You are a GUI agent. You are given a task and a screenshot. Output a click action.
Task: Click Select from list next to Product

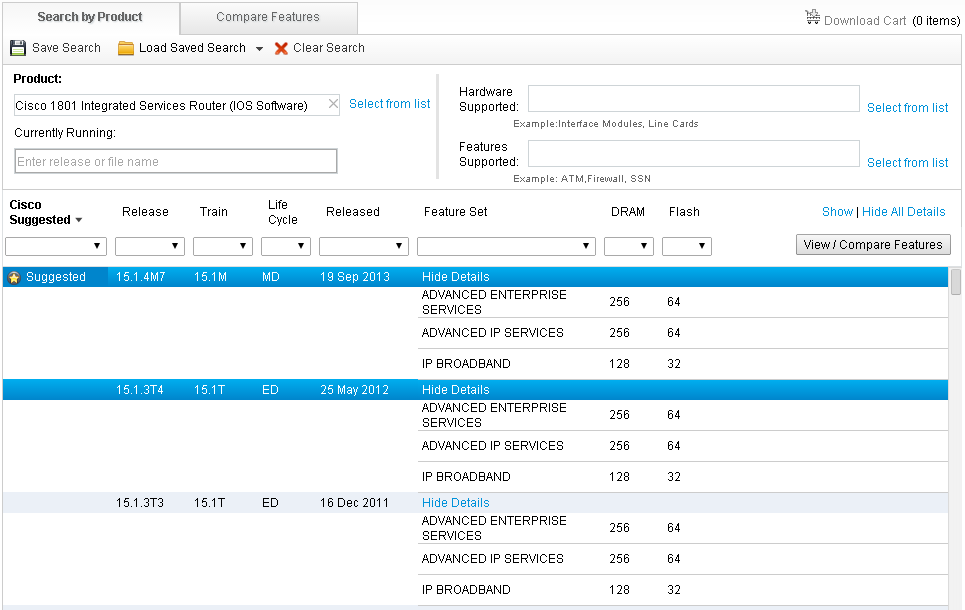click(x=390, y=104)
